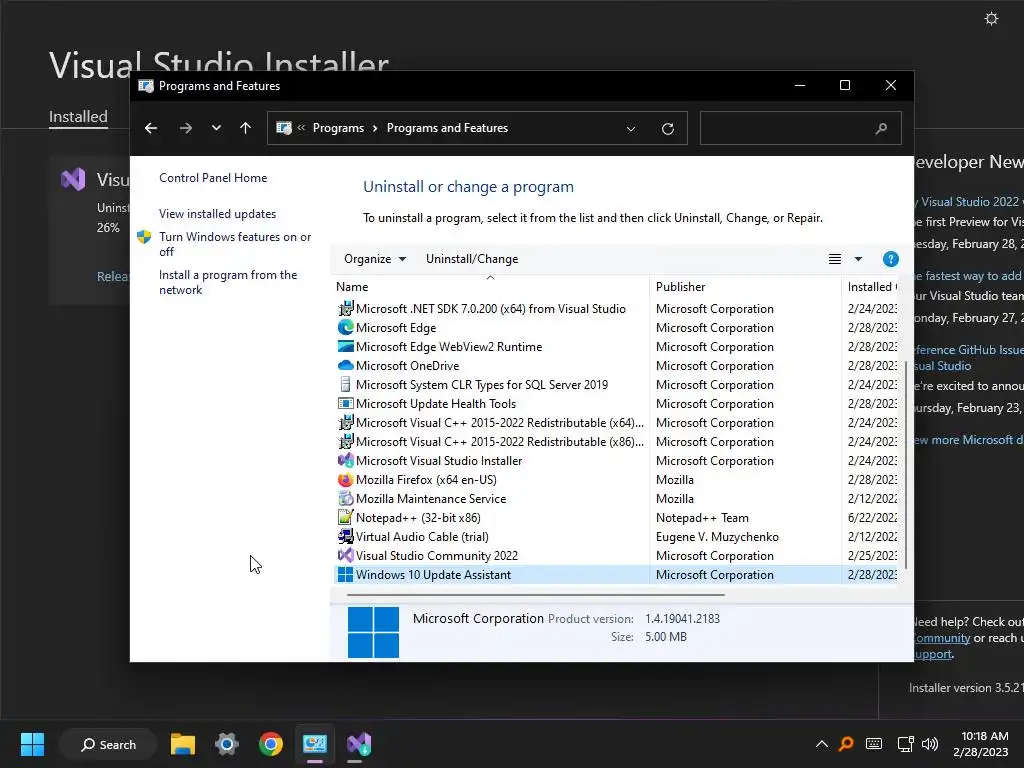Click the Notepad++ program icon
Viewport: 1024px width, 768px height.
point(345,517)
